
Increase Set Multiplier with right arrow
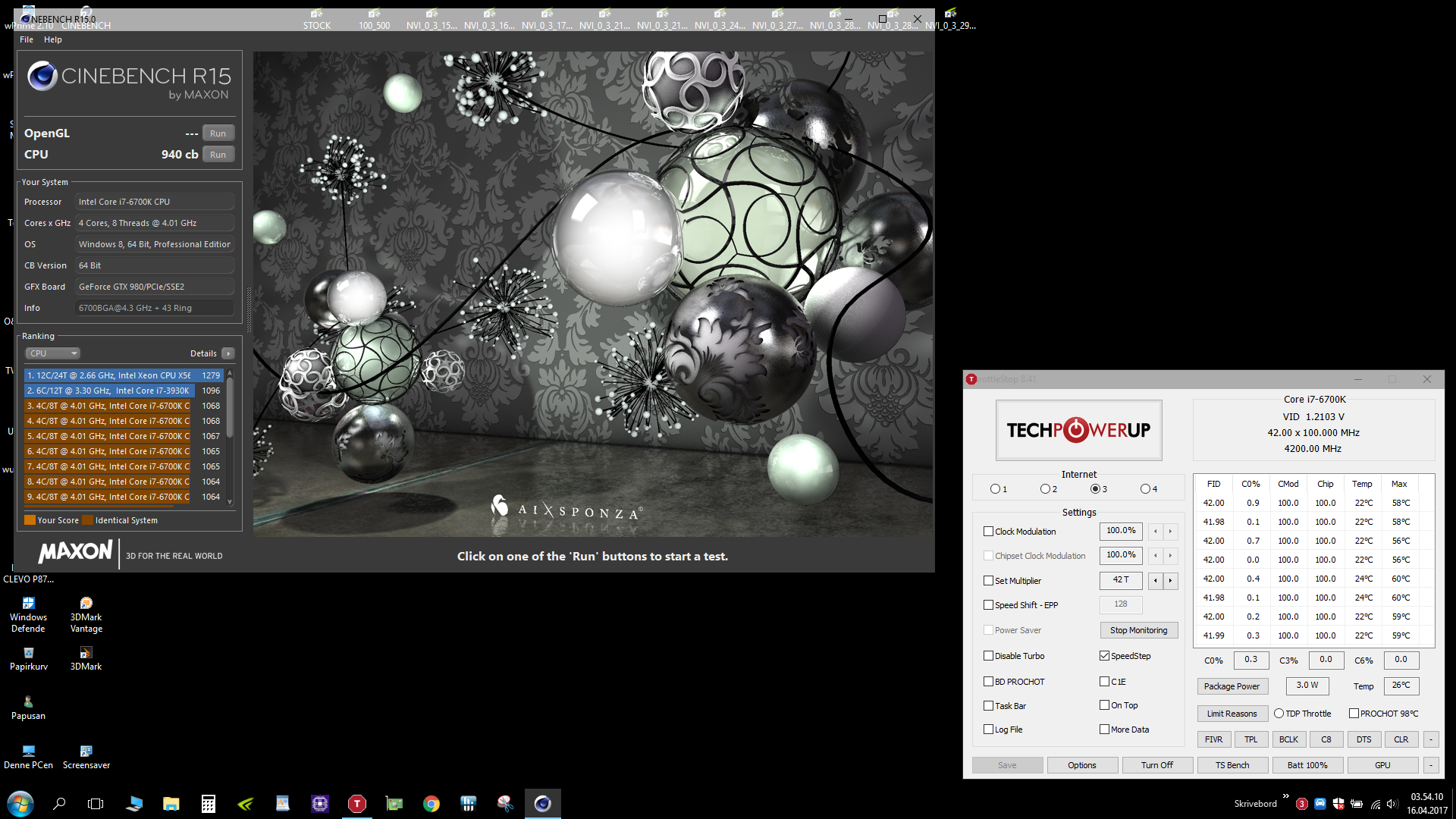coord(1170,581)
